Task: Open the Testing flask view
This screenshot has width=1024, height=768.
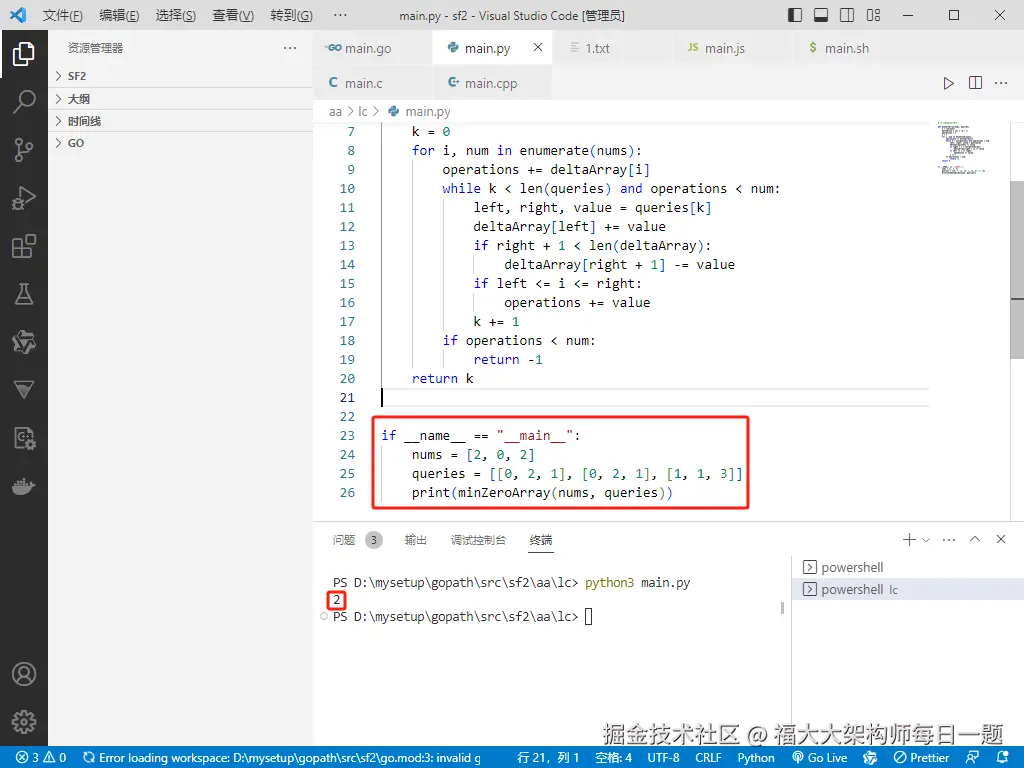Action: 24,294
